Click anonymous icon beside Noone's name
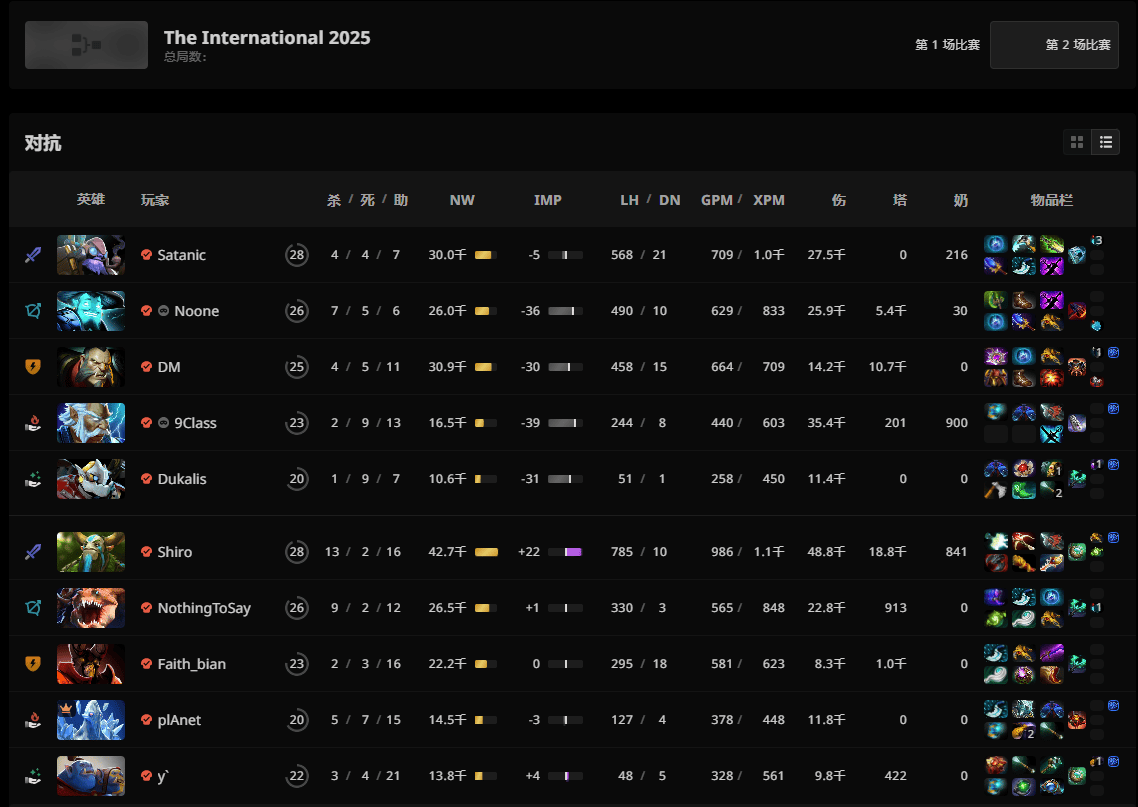1138x807 pixels. [164, 311]
